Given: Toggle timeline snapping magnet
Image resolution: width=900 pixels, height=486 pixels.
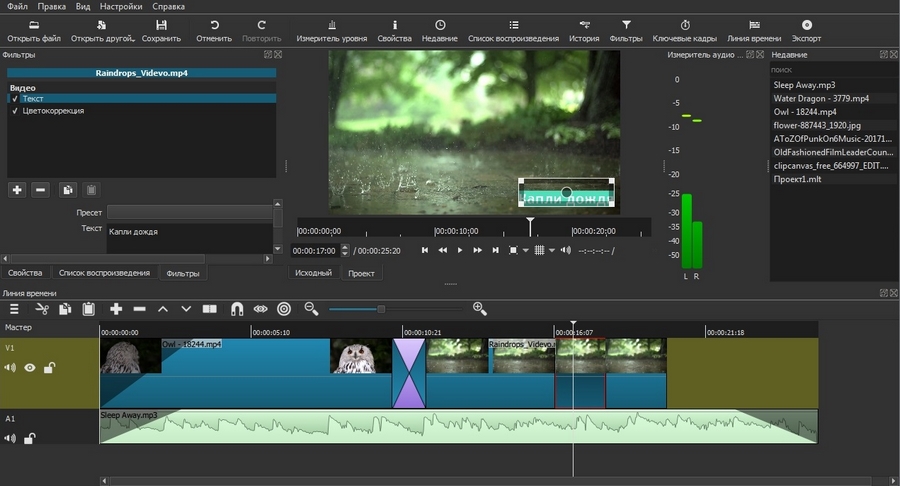Looking at the screenshot, I should (x=236, y=309).
